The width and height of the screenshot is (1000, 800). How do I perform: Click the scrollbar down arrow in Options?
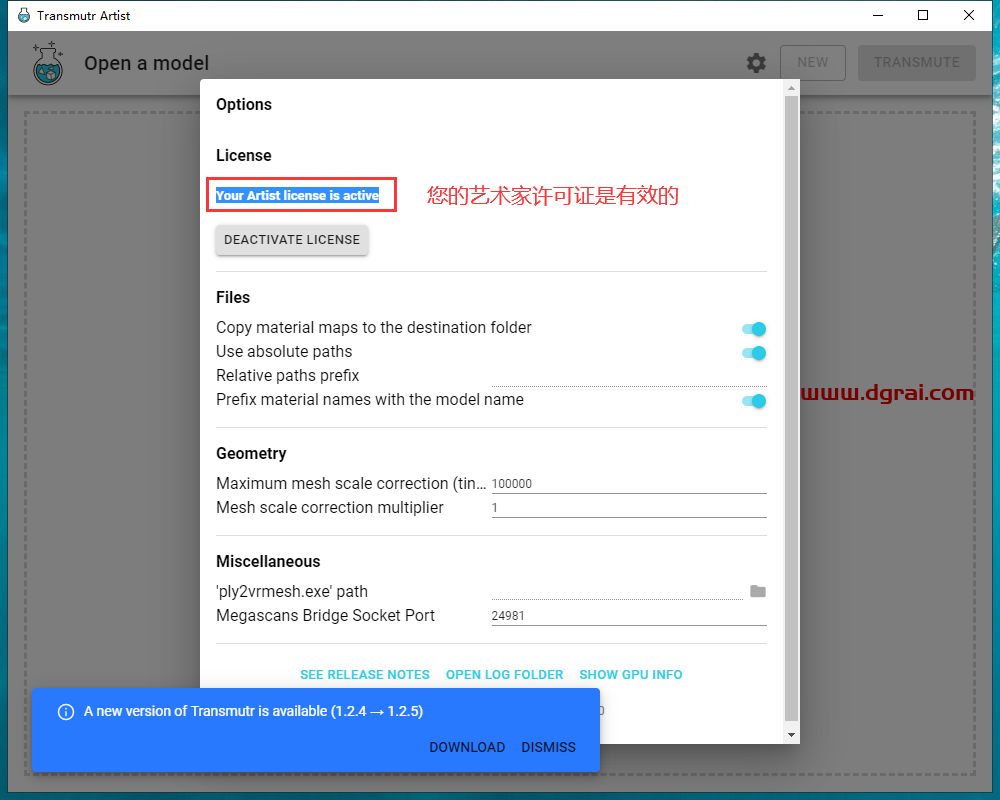[791, 735]
